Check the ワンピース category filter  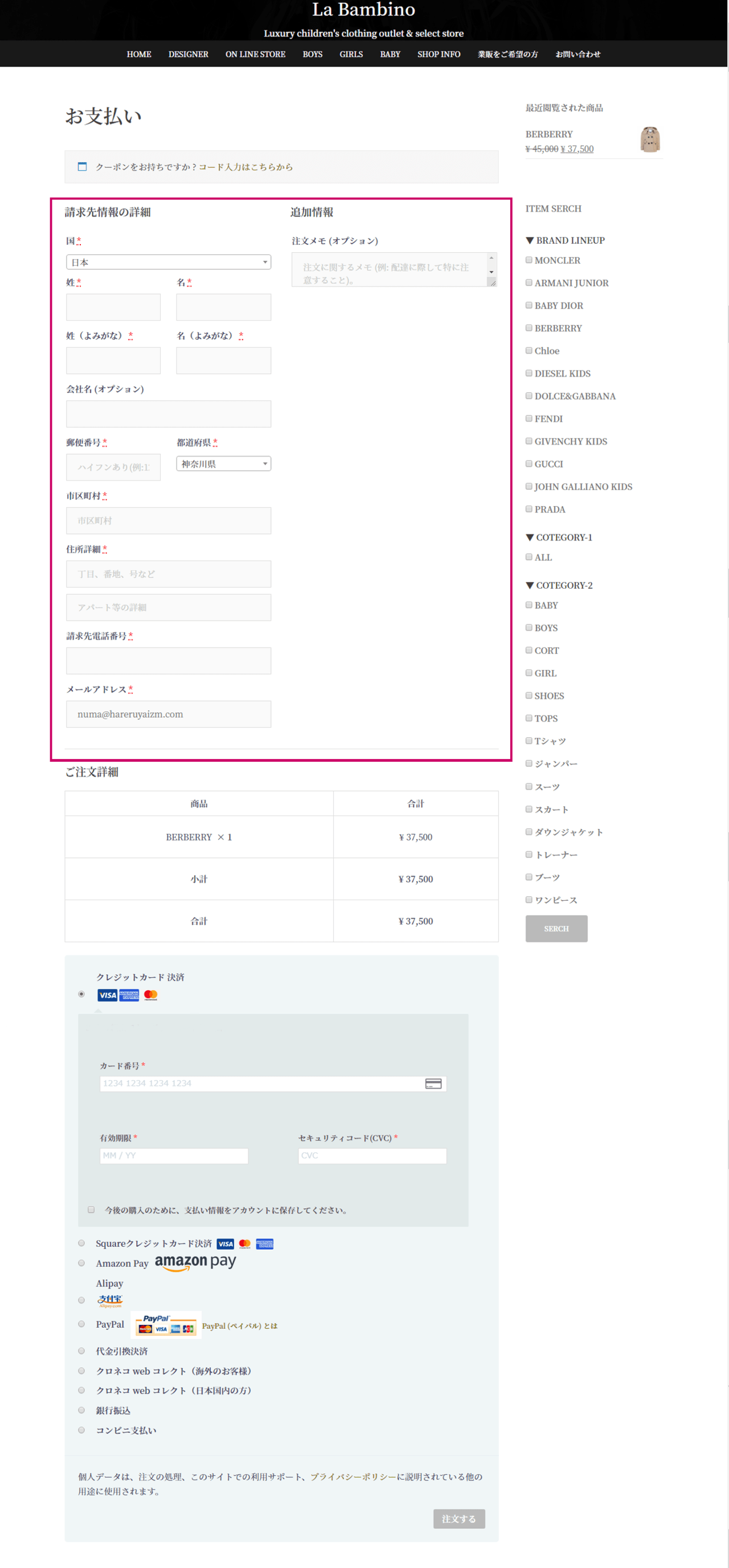tap(529, 899)
